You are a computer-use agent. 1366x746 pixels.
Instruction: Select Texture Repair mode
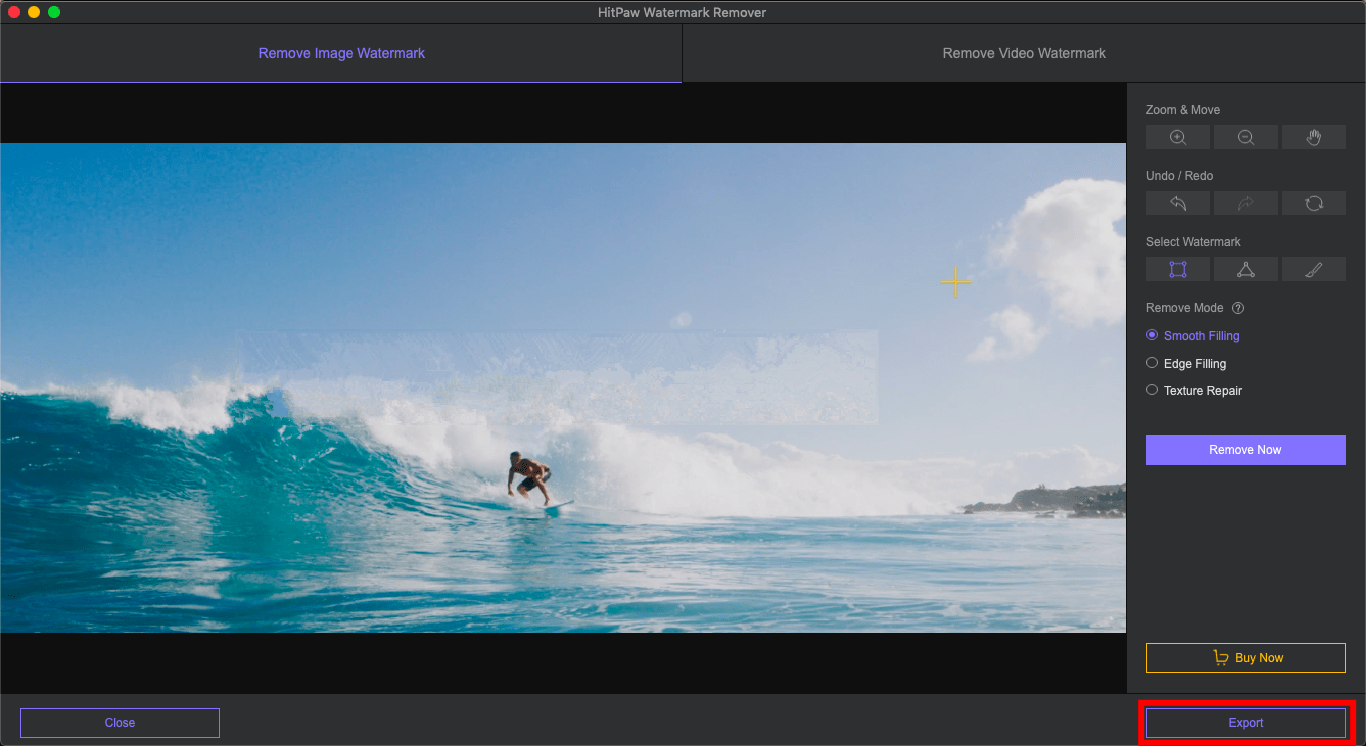point(1194,391)
